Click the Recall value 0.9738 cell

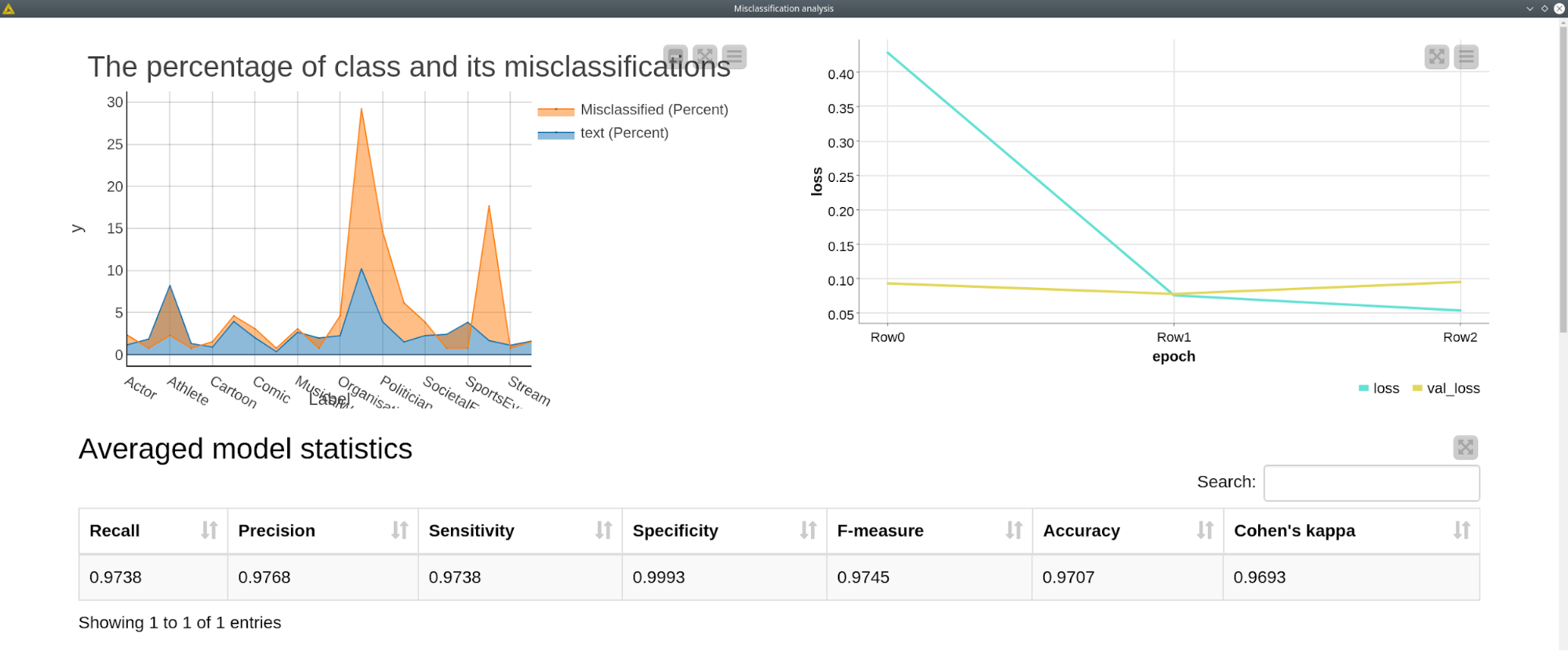153,577
